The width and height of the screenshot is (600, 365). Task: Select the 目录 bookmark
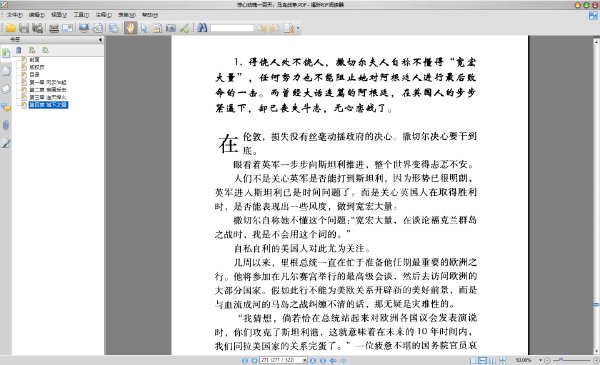pos(34,75)
